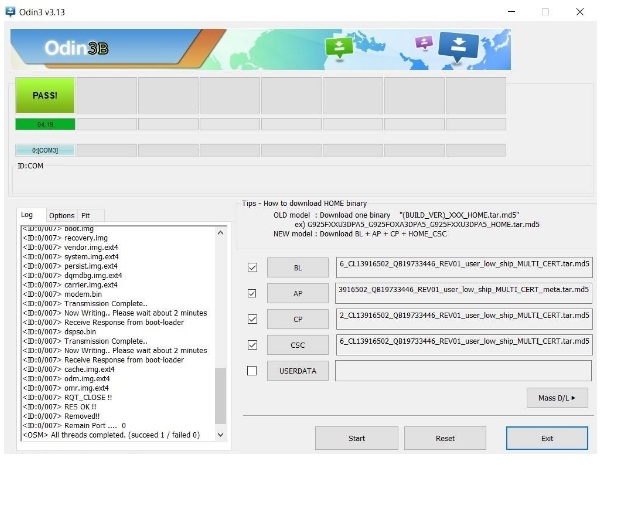Select log line 'dspso.bin'
This screenshot has height=524, width=640.
tap(80, 332)
